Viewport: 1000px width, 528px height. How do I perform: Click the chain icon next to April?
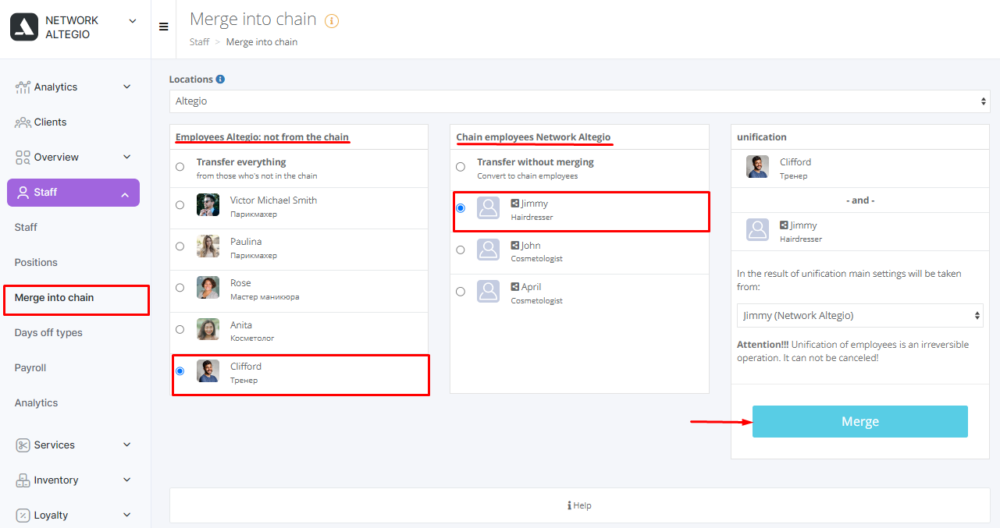click(x=515, y=287)
